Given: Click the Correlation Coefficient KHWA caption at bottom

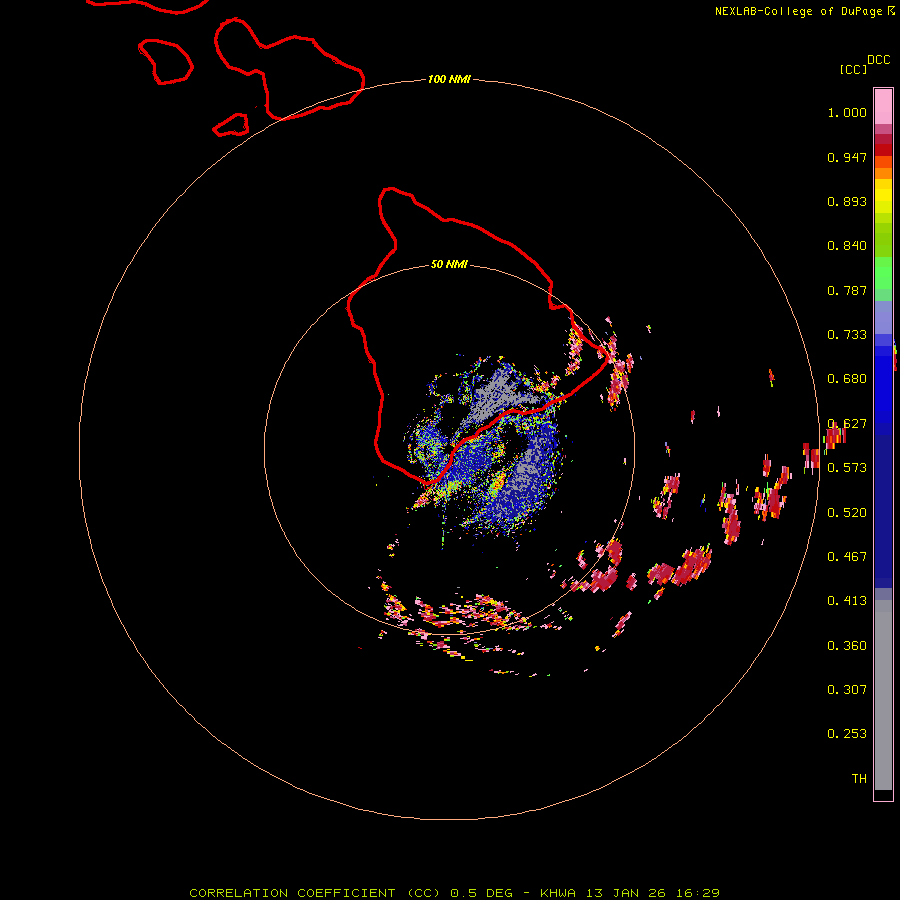Looking at the screenshot, I should point(454,893).
